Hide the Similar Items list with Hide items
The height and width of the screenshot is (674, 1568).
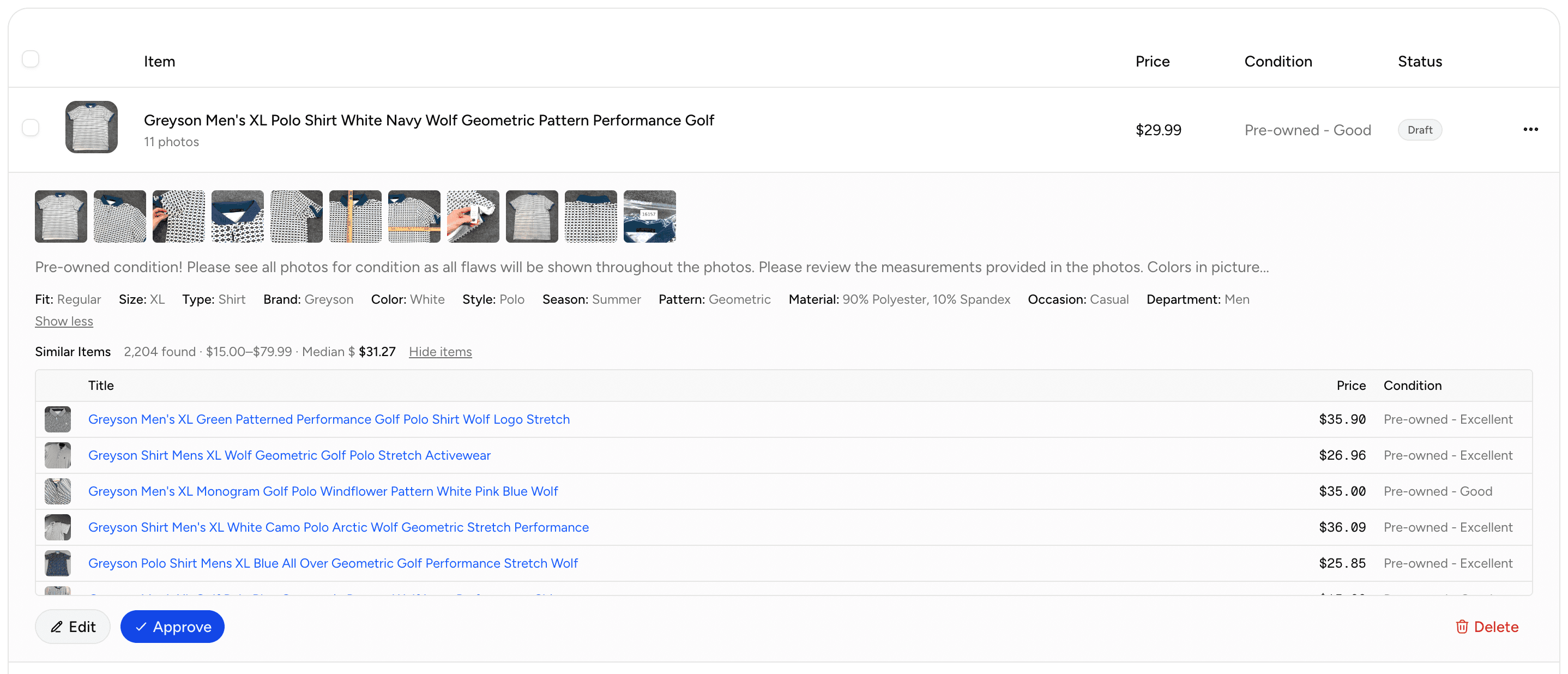440,352
